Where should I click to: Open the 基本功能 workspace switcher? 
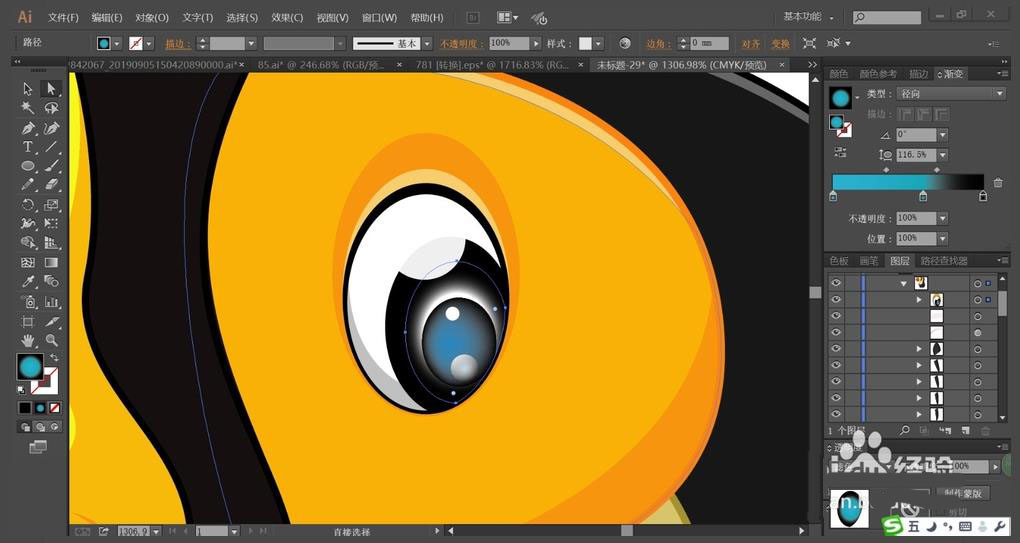point(809,17)
